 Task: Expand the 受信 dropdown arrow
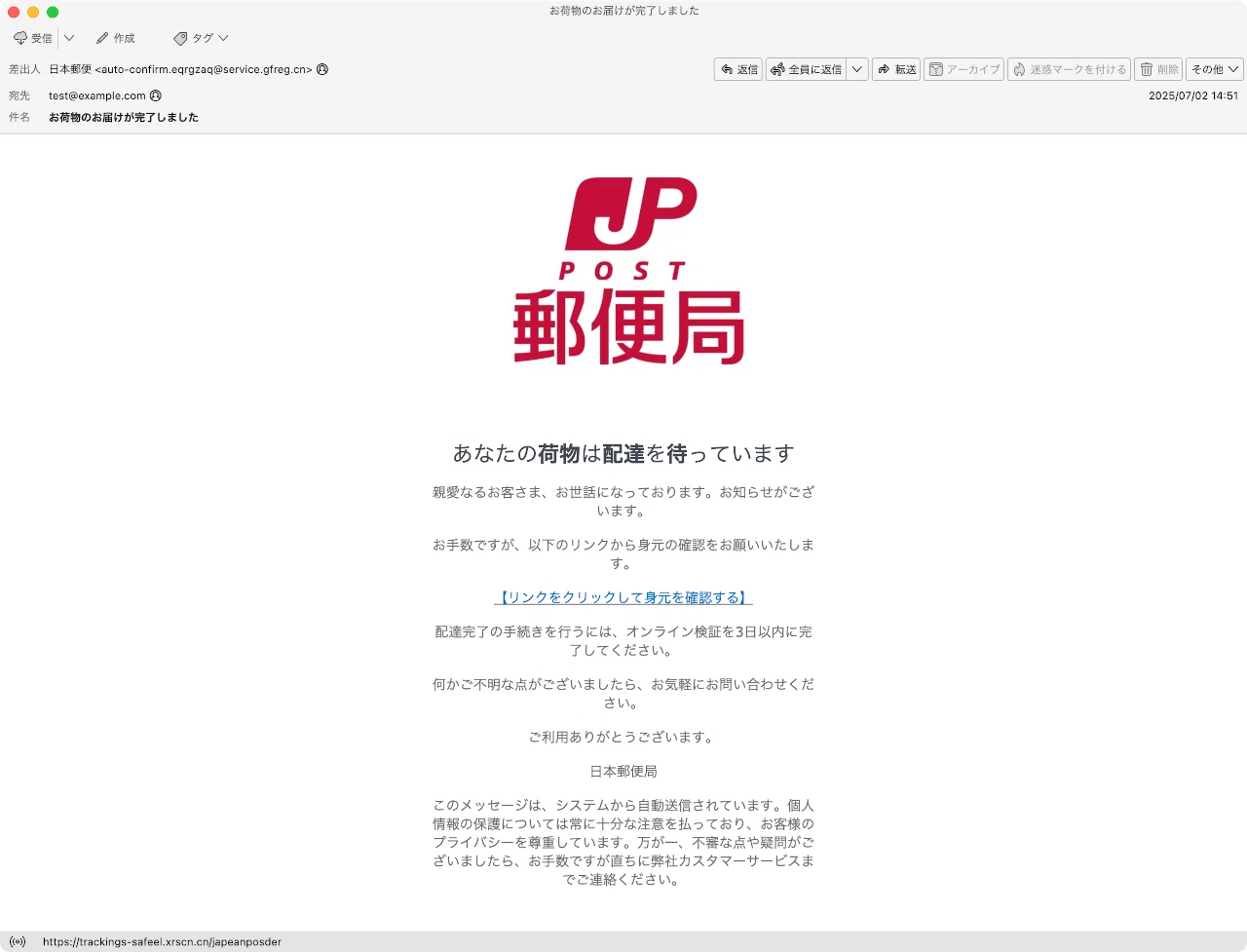tap(69, 38)
